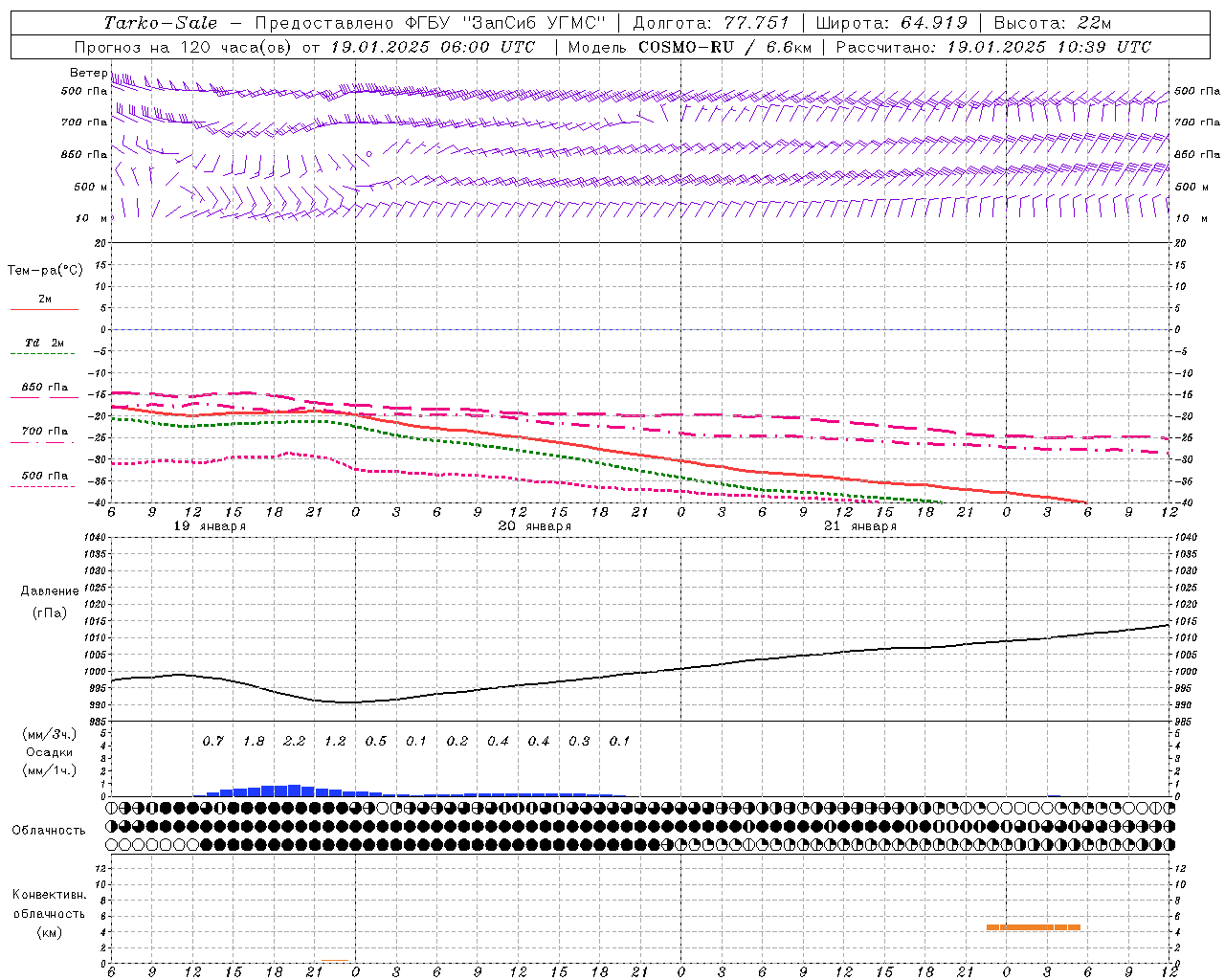Screen dimensions: 1225x980
Task: Select the Модель COSMO-RU / 6.6км label
Action: [689, 47]
